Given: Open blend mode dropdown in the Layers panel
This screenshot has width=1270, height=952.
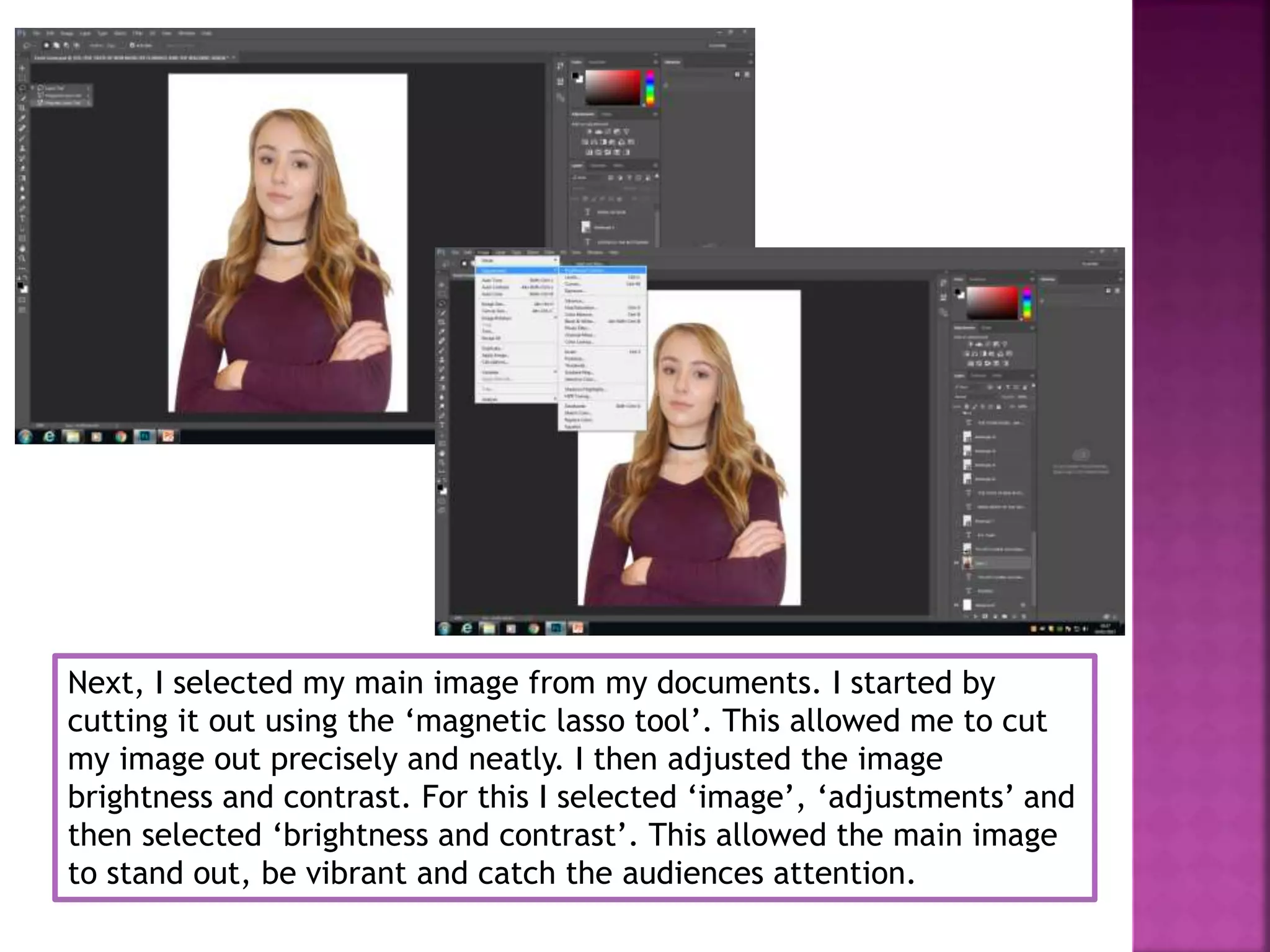Looking at the screenshot, I should [x=976, y=397].
